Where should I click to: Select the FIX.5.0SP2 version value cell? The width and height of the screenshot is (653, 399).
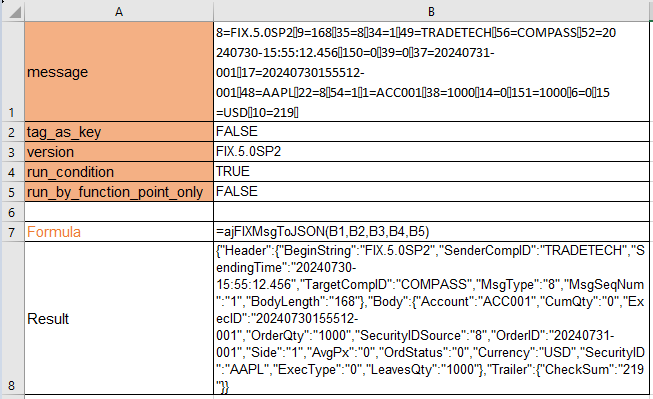[431, 152]
